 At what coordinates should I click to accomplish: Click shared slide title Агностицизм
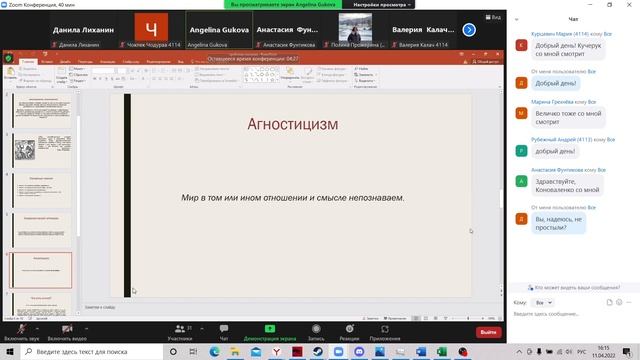coord(293,124)
